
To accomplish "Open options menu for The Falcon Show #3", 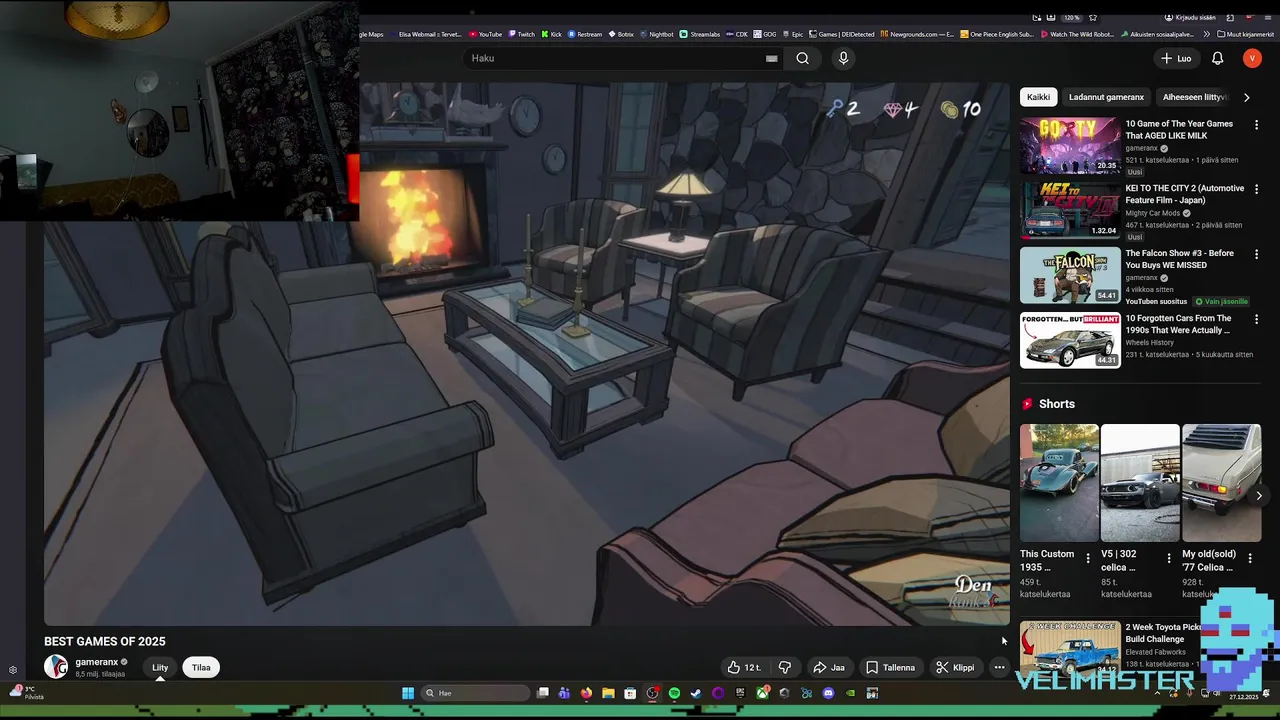I will 1257,254.
